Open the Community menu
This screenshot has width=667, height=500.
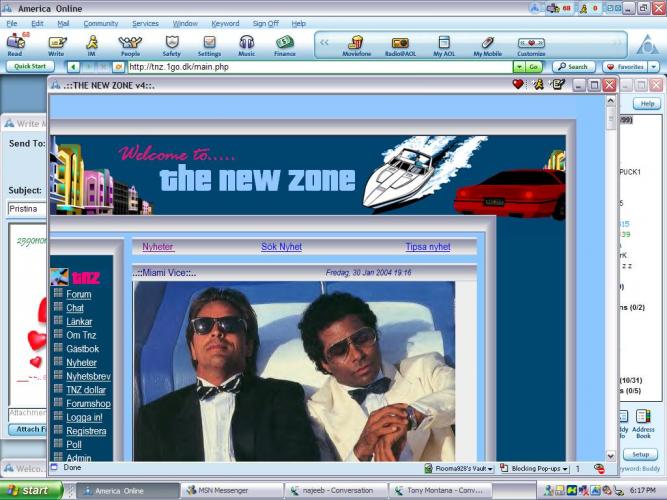coord(100,22)
